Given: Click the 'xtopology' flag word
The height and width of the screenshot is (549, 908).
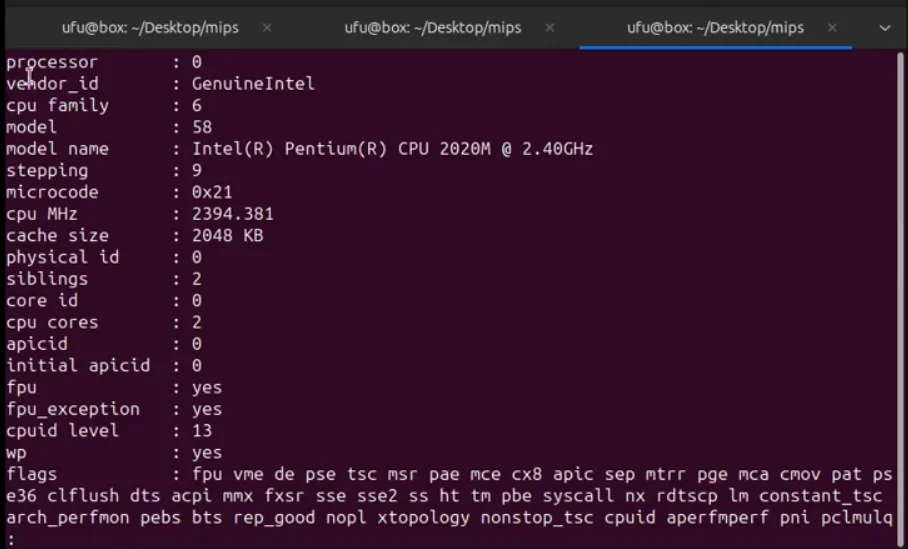Looking at the screenshot, I should point(423,518).
